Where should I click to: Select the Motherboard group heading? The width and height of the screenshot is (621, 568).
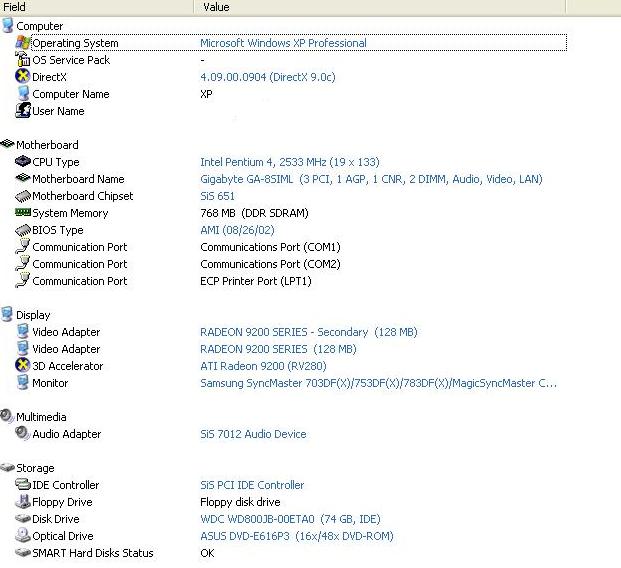click(x=46, y=145)
